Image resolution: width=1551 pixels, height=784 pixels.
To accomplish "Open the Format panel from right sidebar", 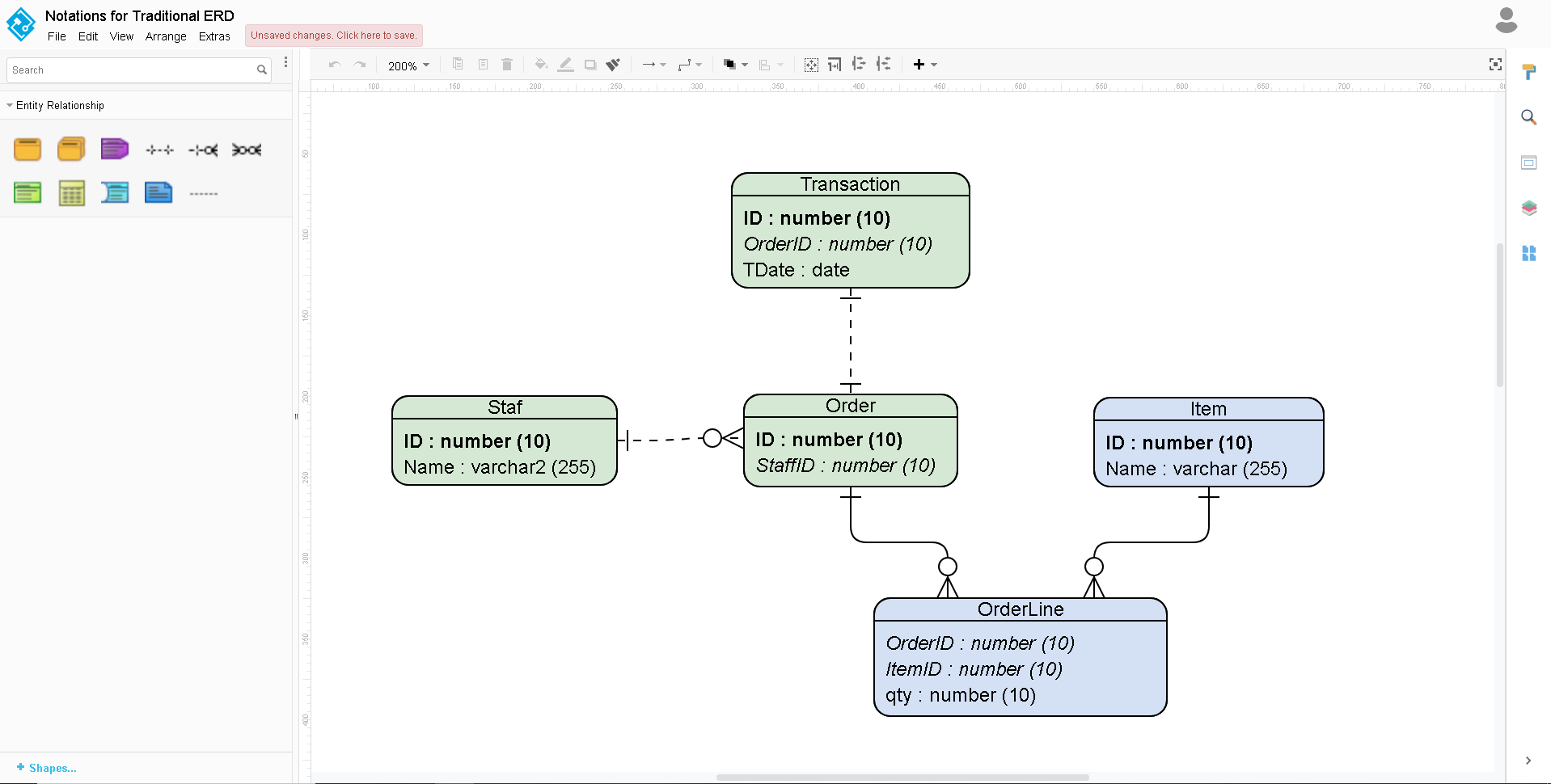I will click(x=1529, y=72).
